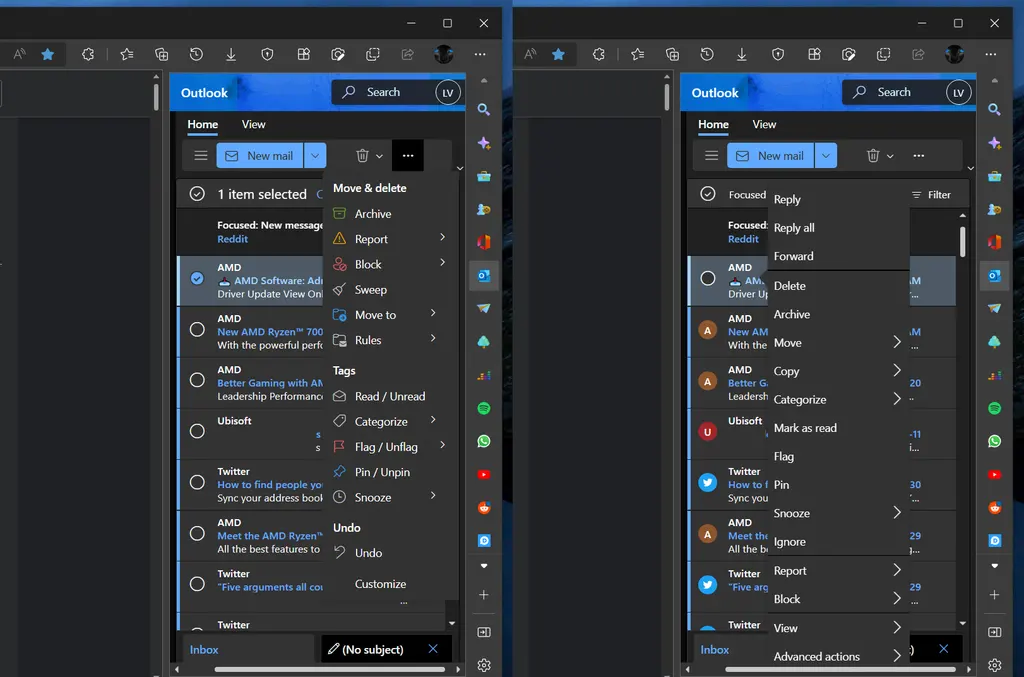This screenshot has width=1024, height=677.
Task: Open browser downloads in the right window
Action: tap(742, 55)
